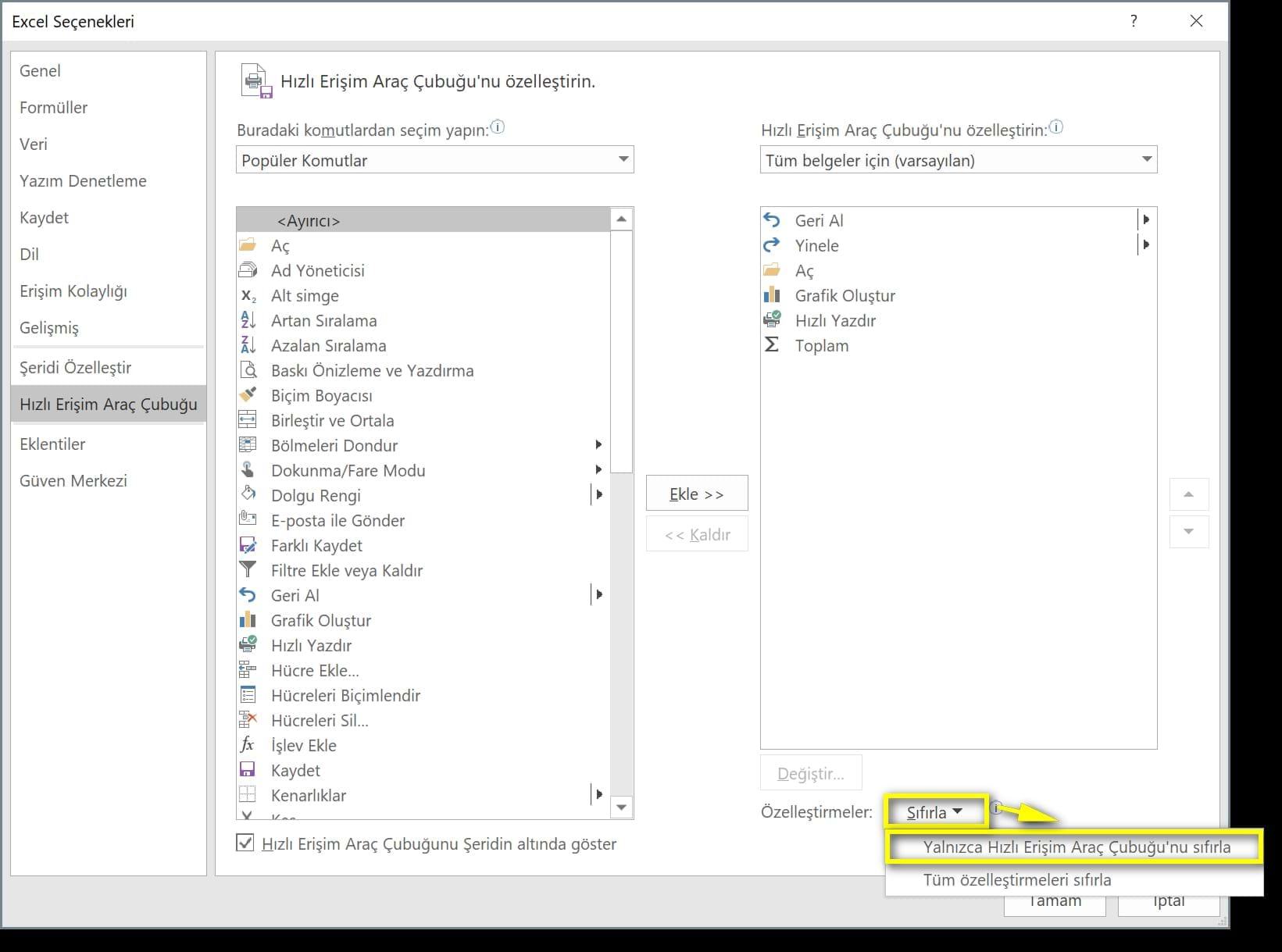
Task: Click Grafik Oluştur chart icon in left list
Action: click(x=248, y=620)
